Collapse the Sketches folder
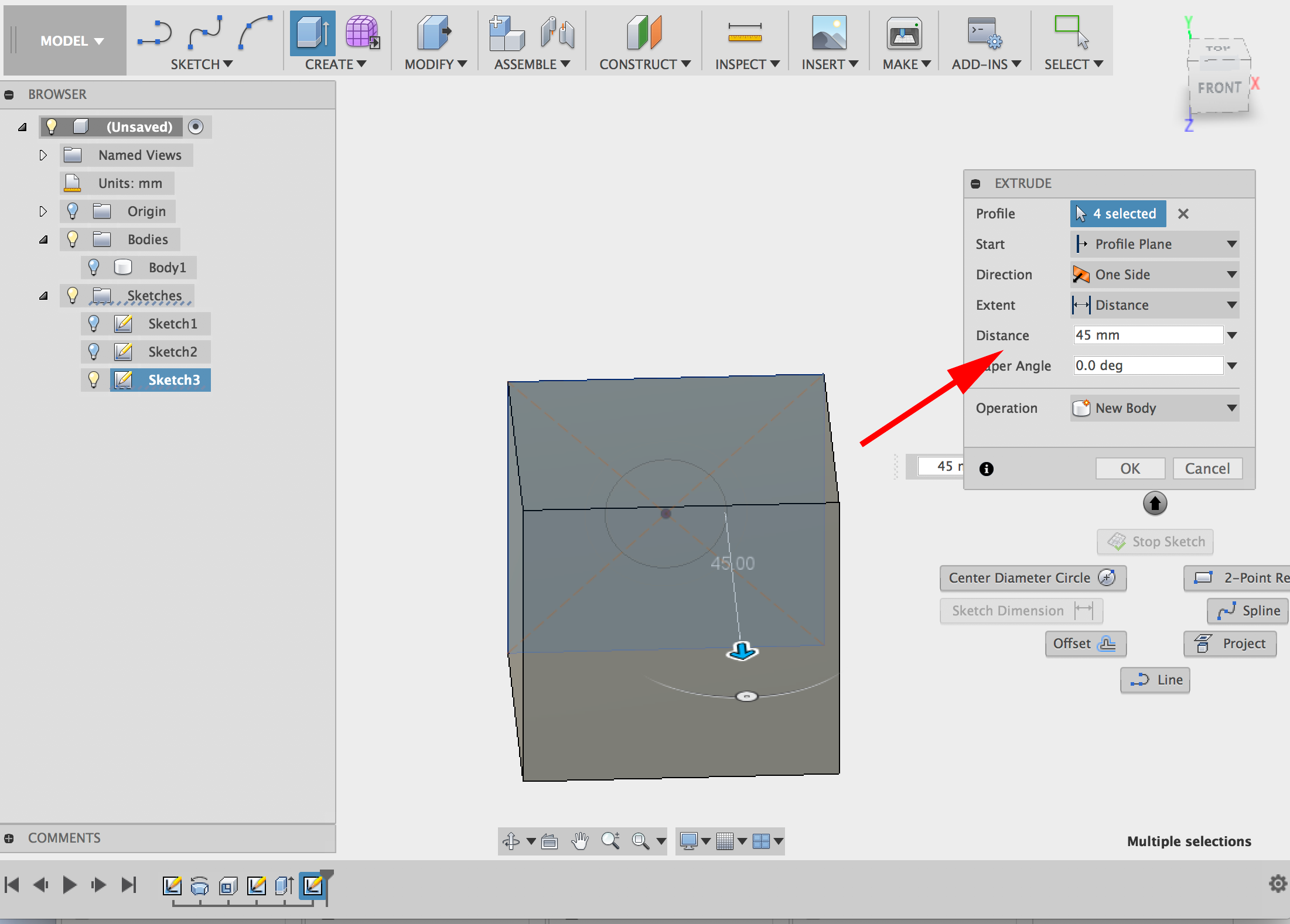Image resolution: width=1290 pixels, height=924 pixels. pos(43,296)
